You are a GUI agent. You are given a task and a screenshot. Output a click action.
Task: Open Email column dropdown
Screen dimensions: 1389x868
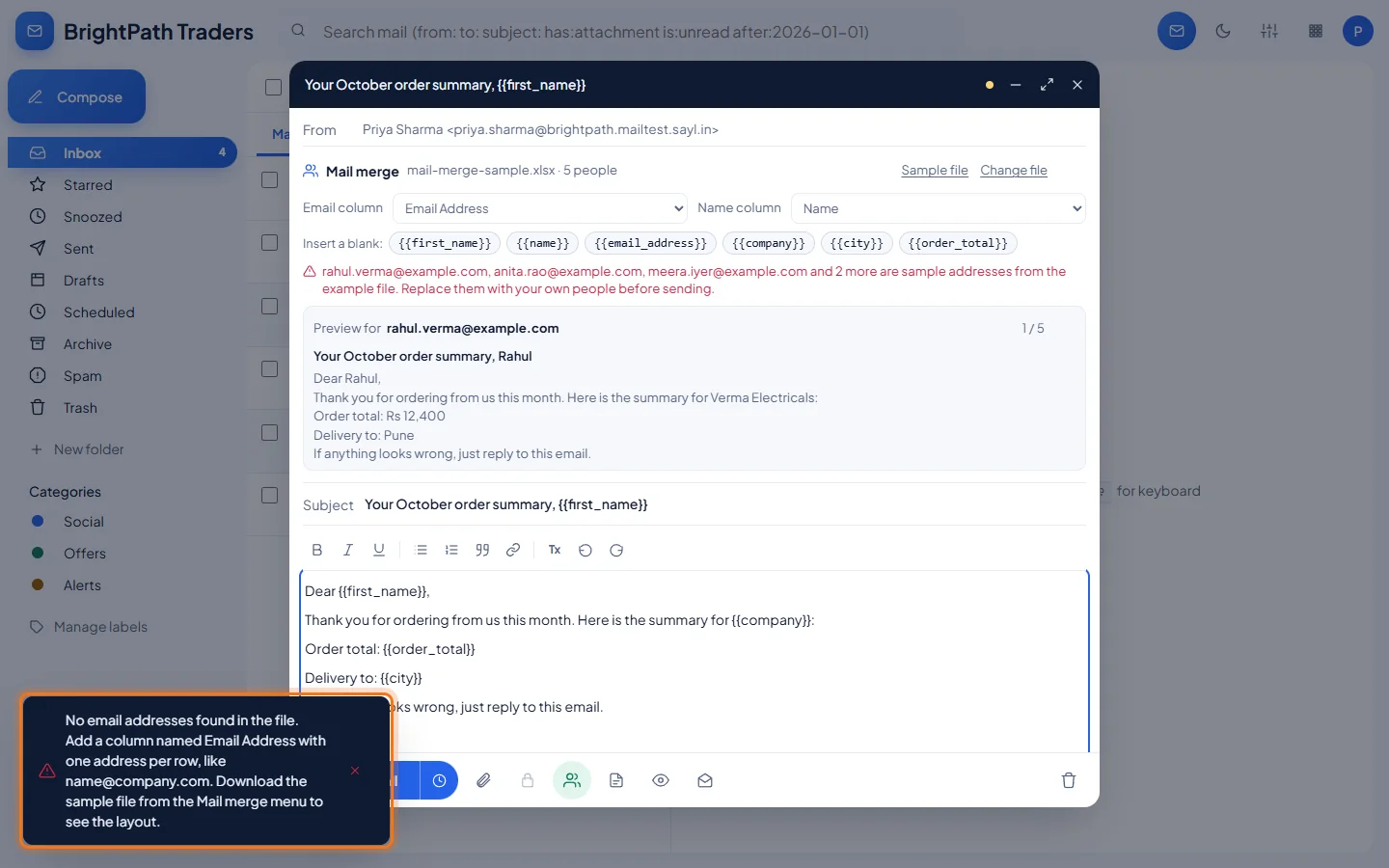pyautogui.click(x=540, y=208)
